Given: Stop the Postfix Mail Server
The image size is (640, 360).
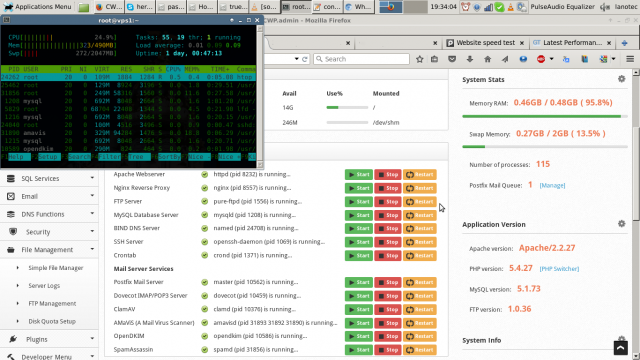Looking at the screenshot, I should click(388, 282).
